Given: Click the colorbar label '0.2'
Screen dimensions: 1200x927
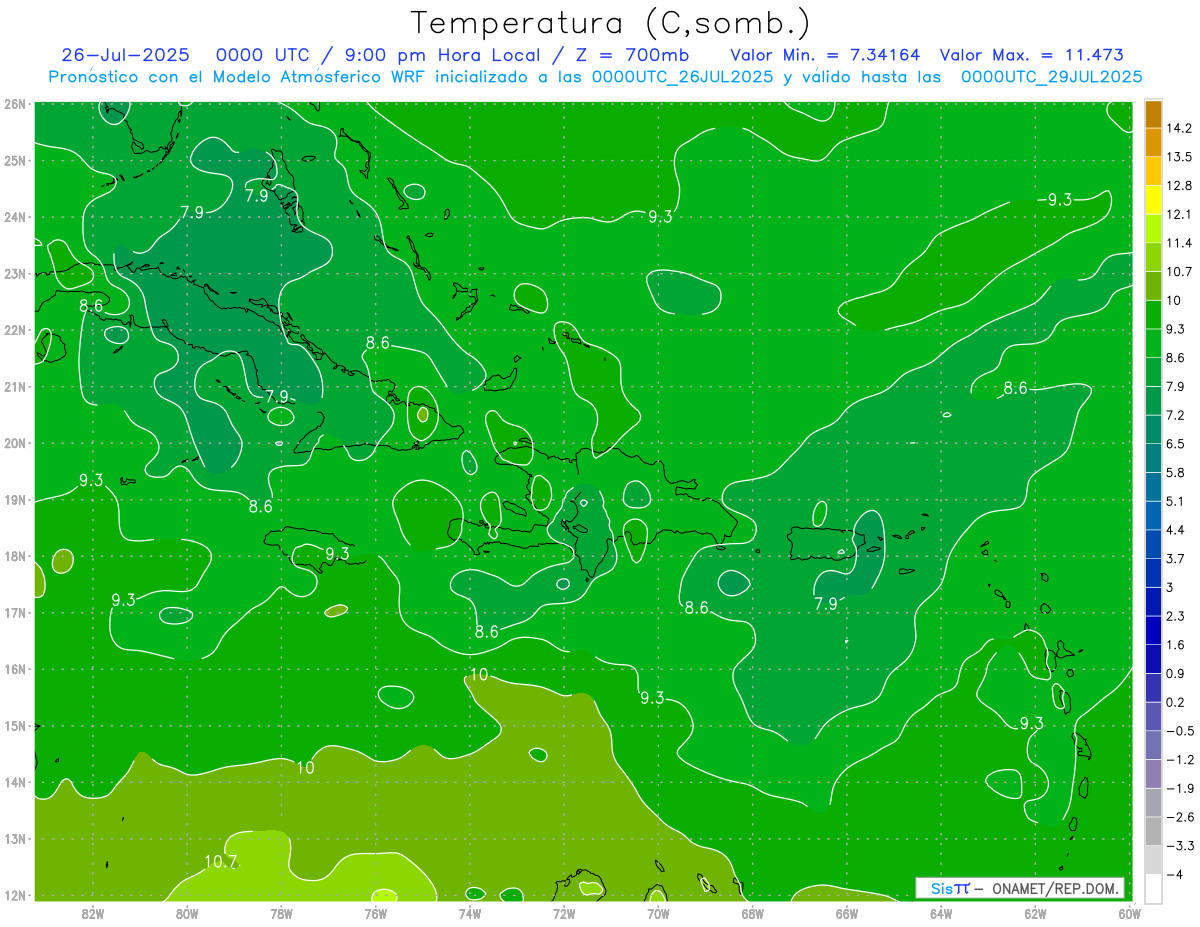Looking at the screenshot, I should 1175,702.
